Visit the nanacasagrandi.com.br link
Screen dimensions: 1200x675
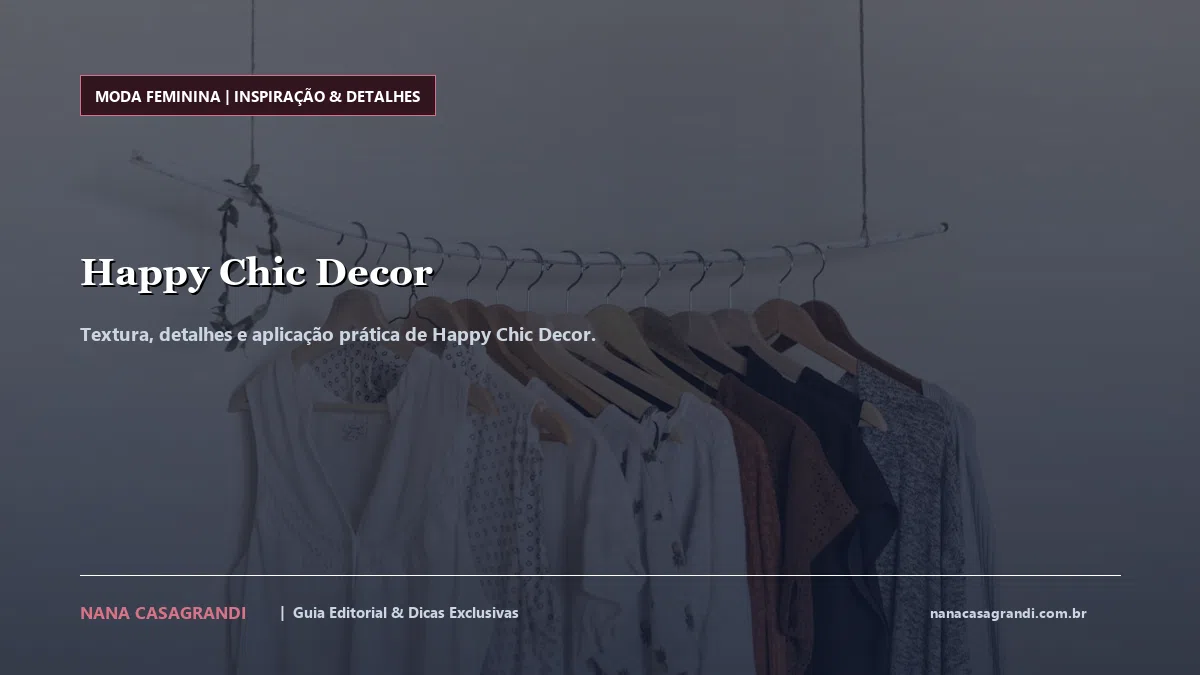pos(1008,613)
